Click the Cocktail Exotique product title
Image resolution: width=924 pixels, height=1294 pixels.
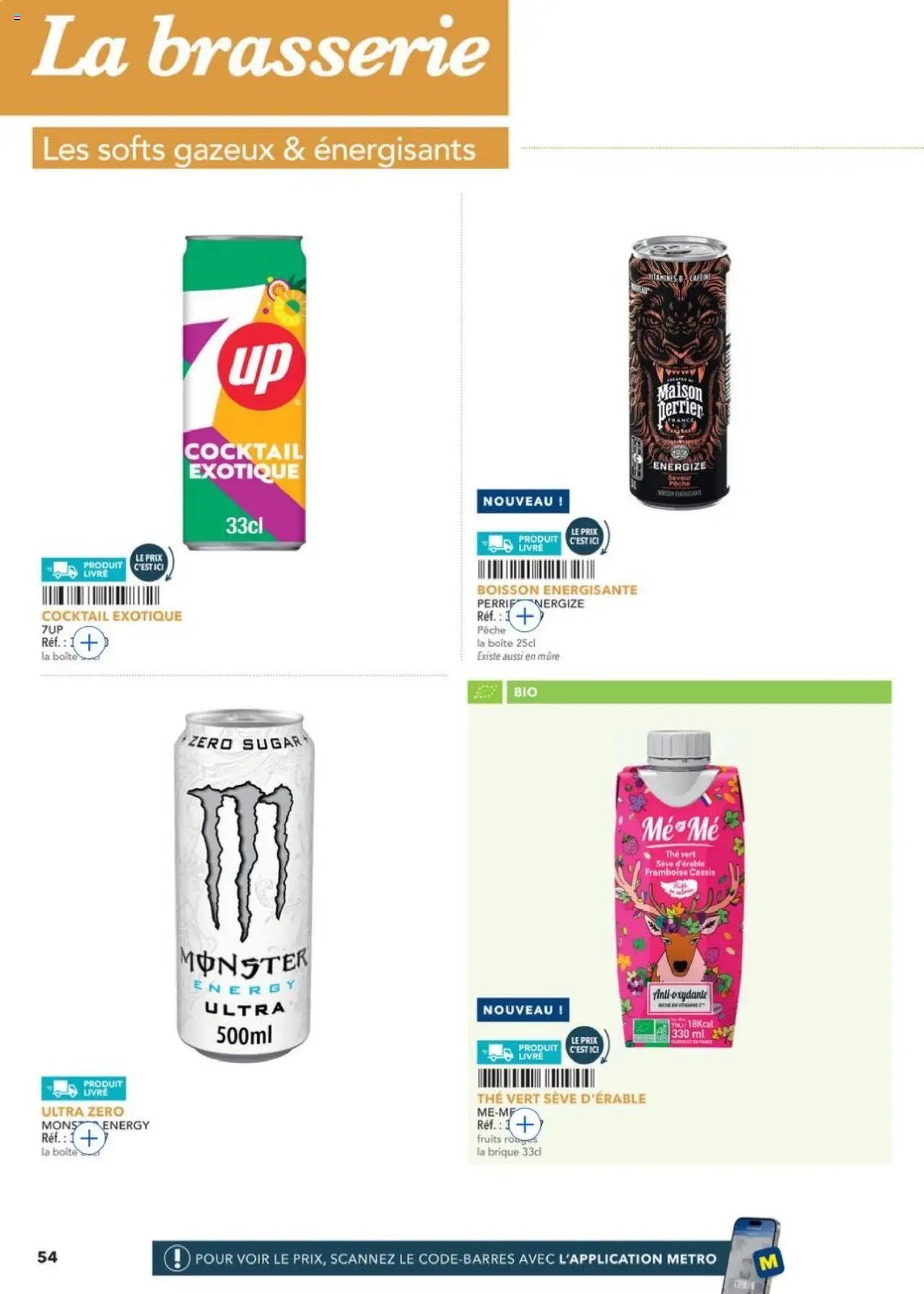click(x=112, y=616)
